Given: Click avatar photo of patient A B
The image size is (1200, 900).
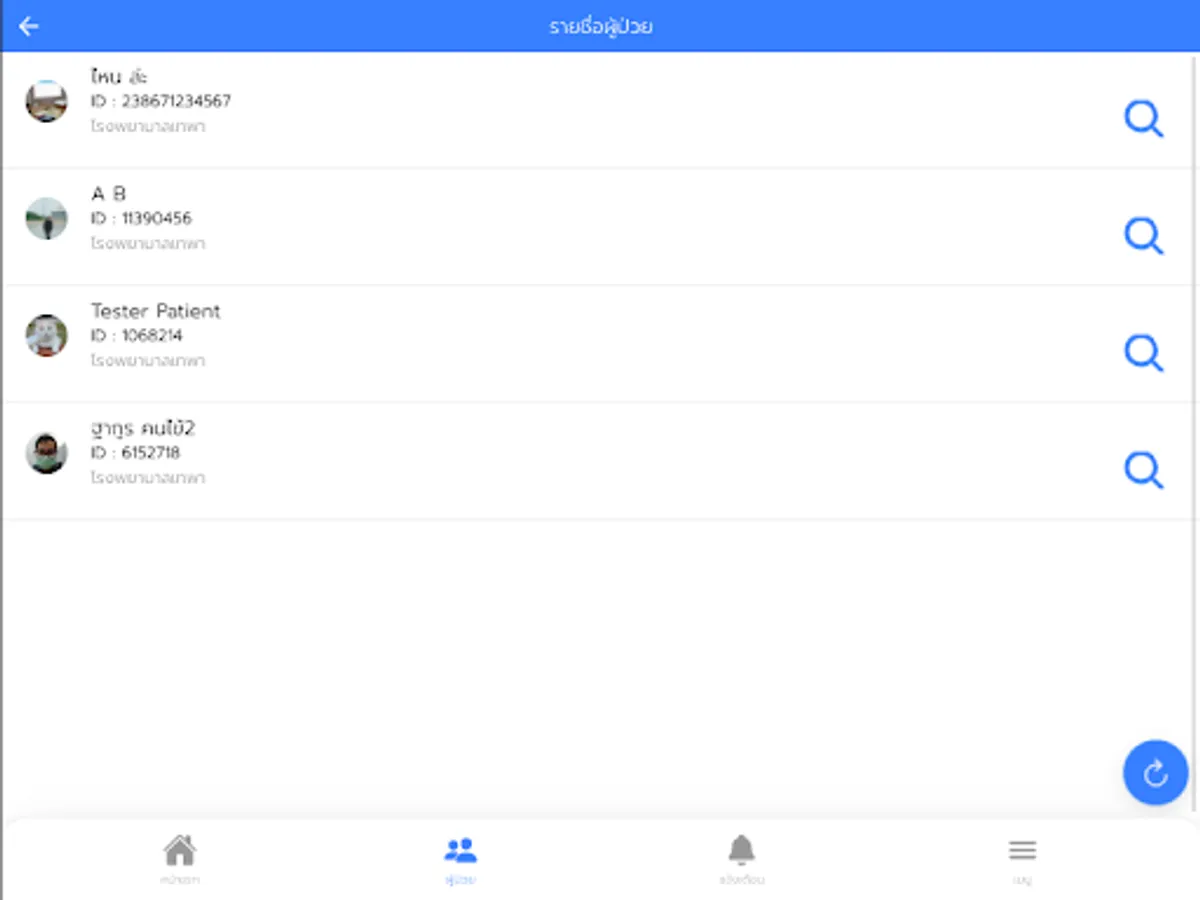Looking at the screenshot, I should coord(46,218).
